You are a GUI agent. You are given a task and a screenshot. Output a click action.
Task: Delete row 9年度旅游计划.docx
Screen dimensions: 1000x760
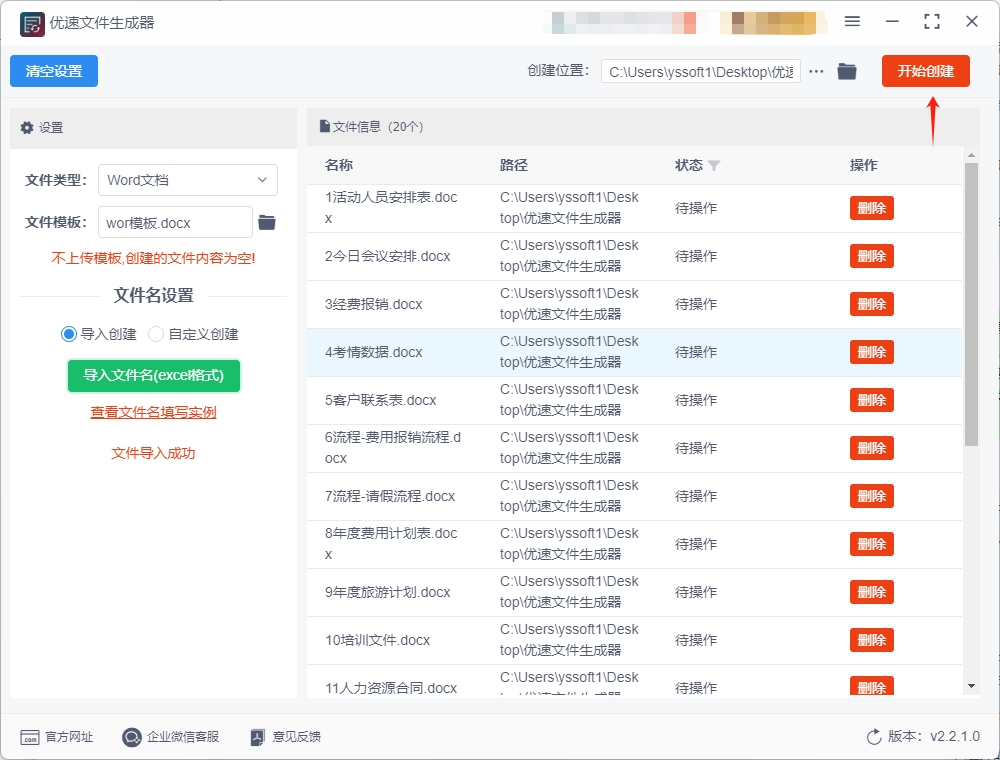pyautogui.click(x=872, y=592)
